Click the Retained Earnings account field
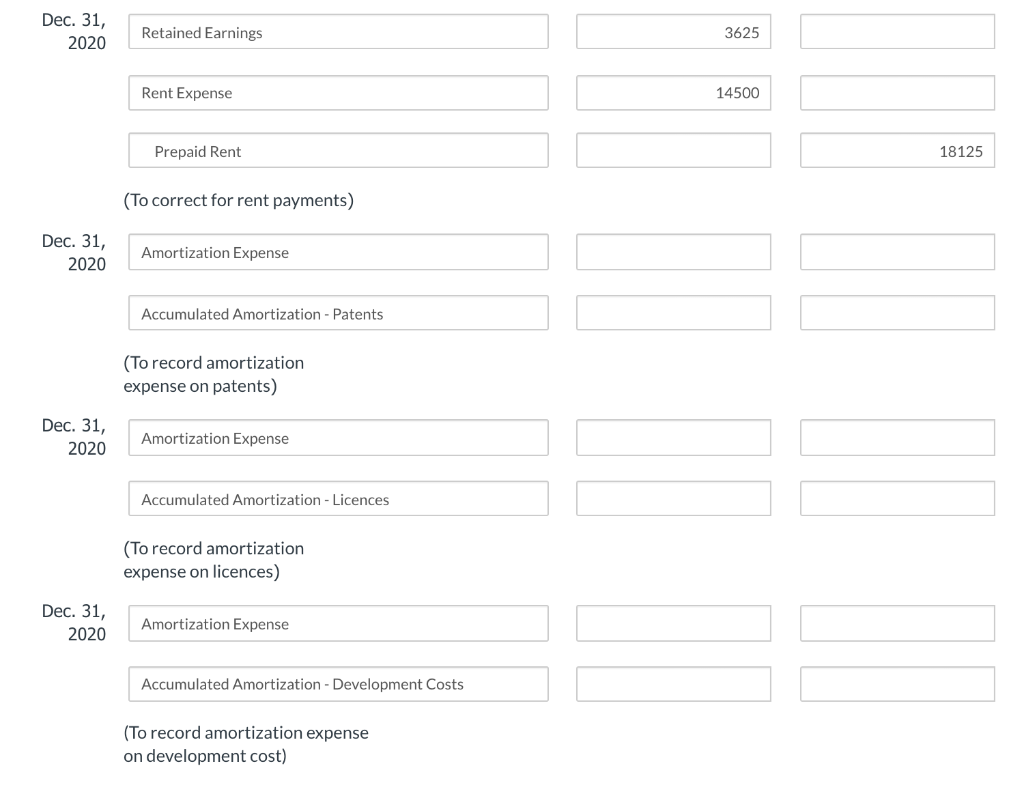 click(x=338, y=31)
